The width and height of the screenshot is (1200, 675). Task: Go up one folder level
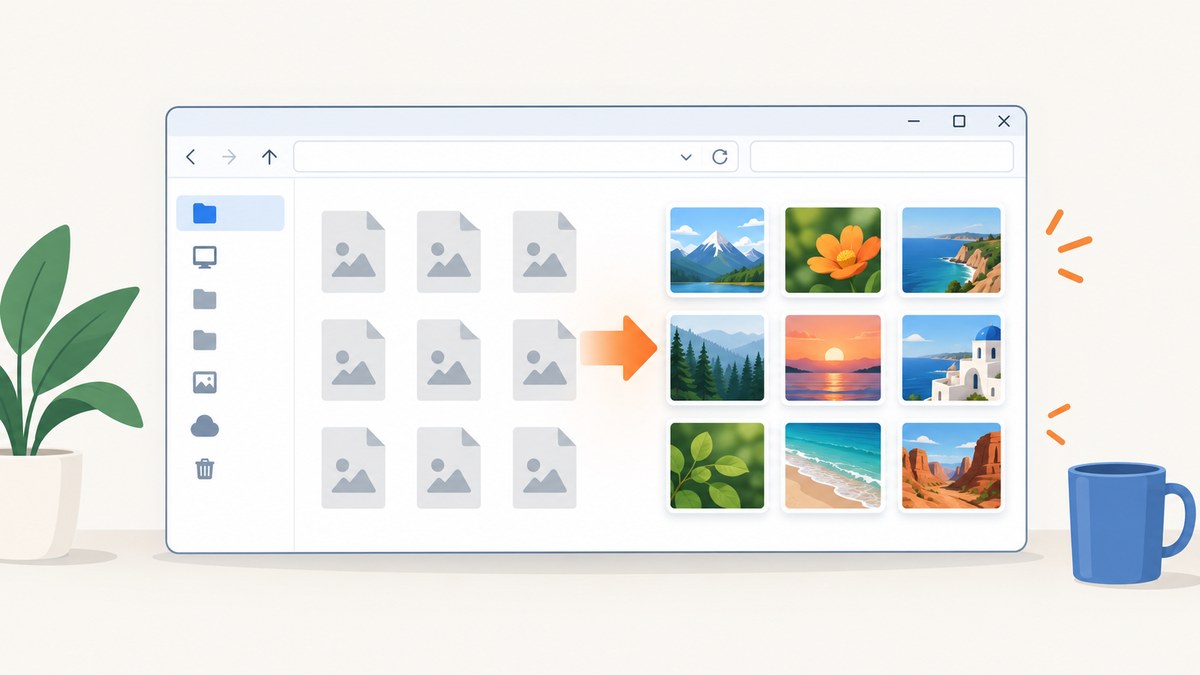coord(269,157)
